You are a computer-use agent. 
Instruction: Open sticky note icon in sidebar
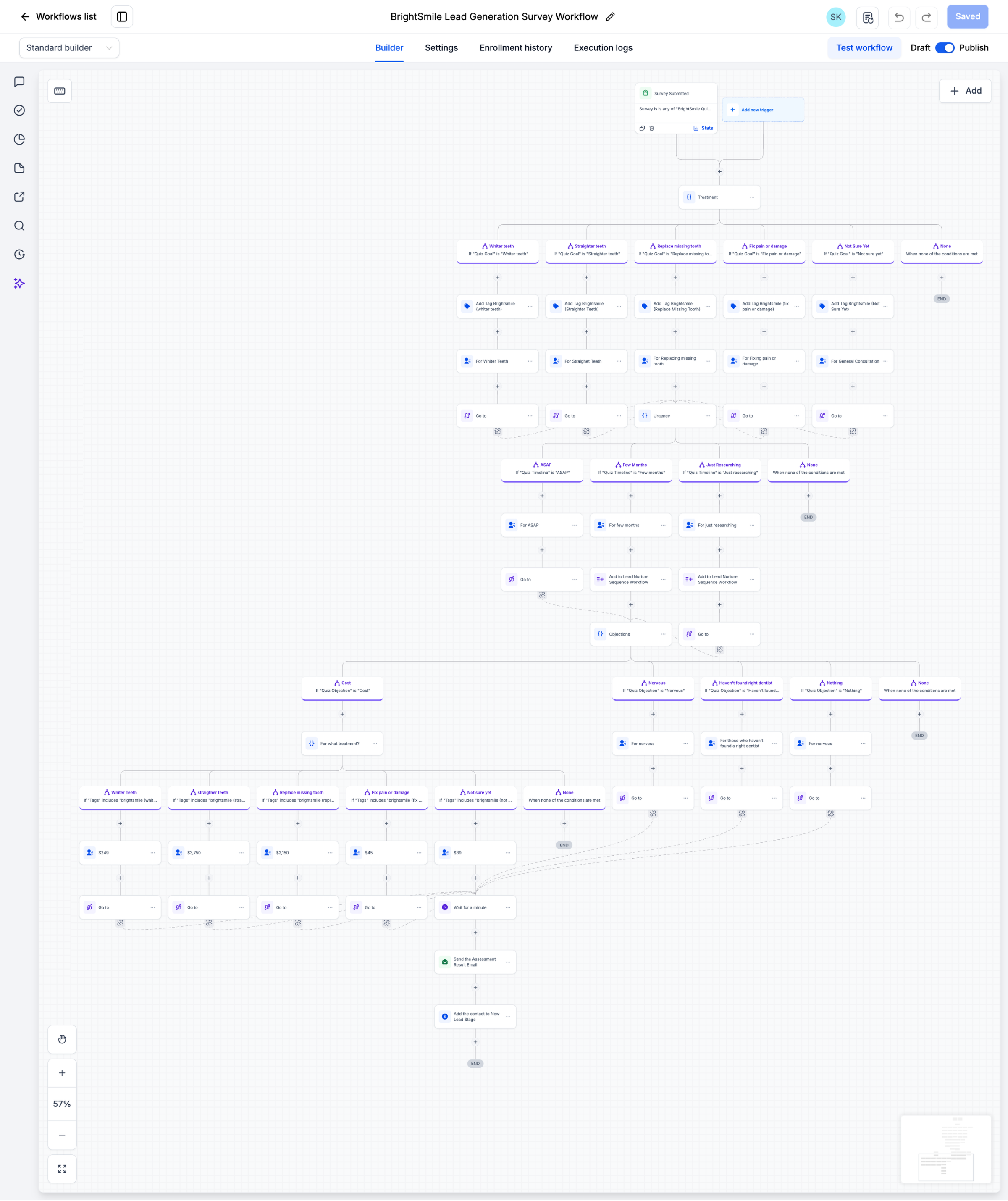[19, 168]
